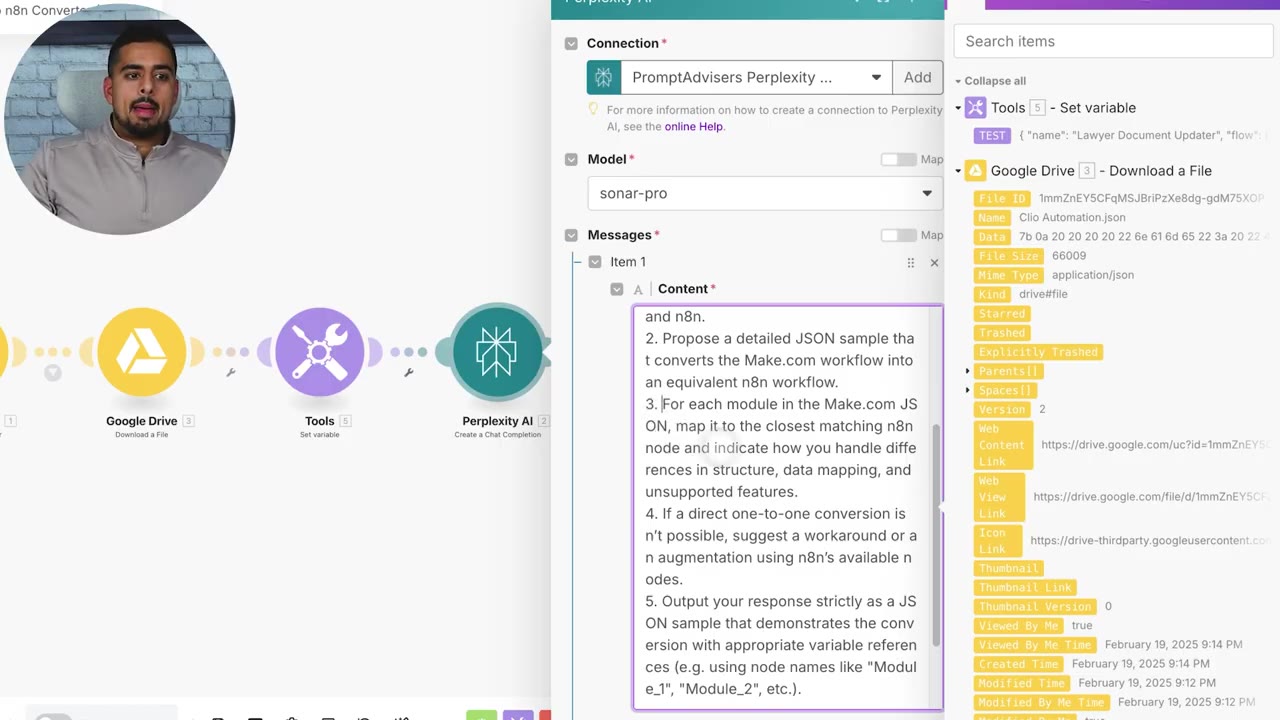
Task: Insert the Web View Link variable pill
Action: [999, 497]
